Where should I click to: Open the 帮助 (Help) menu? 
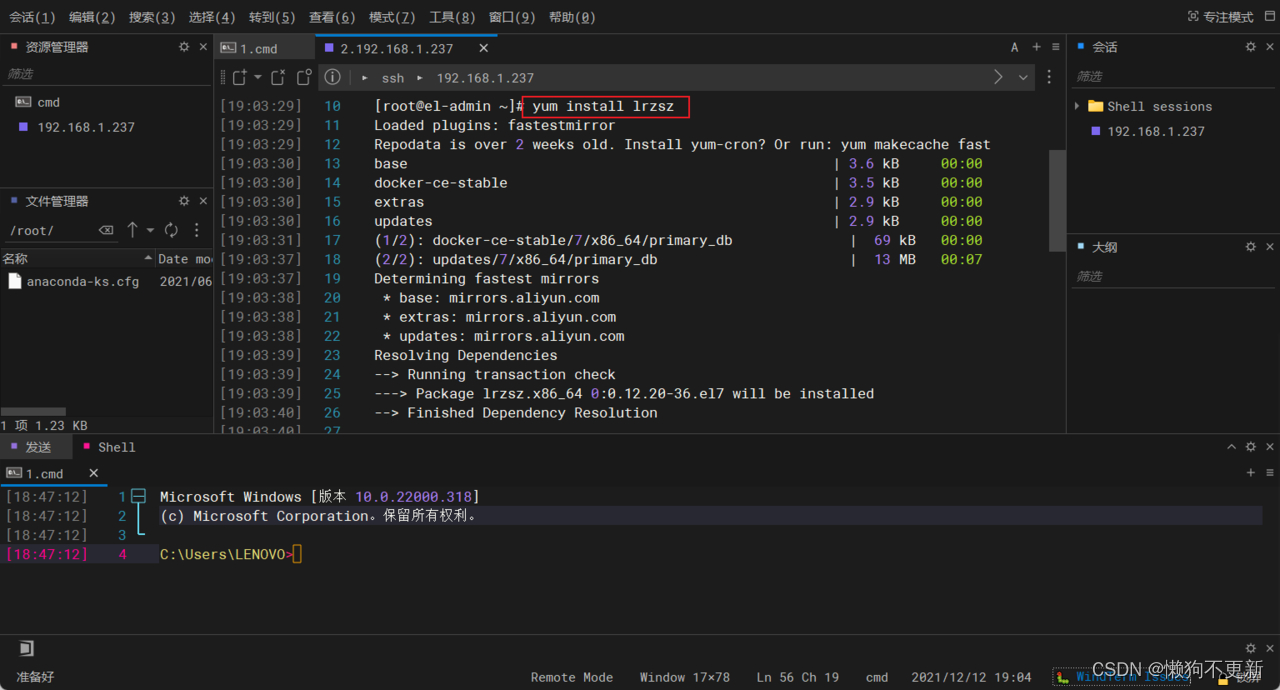tap(572, 17)
